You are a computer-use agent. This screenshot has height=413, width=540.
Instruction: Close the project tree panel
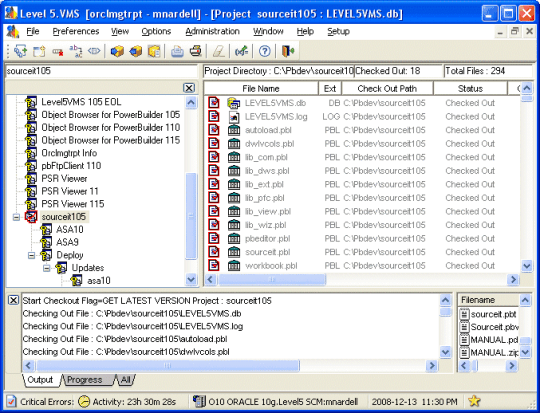(189, 88)
